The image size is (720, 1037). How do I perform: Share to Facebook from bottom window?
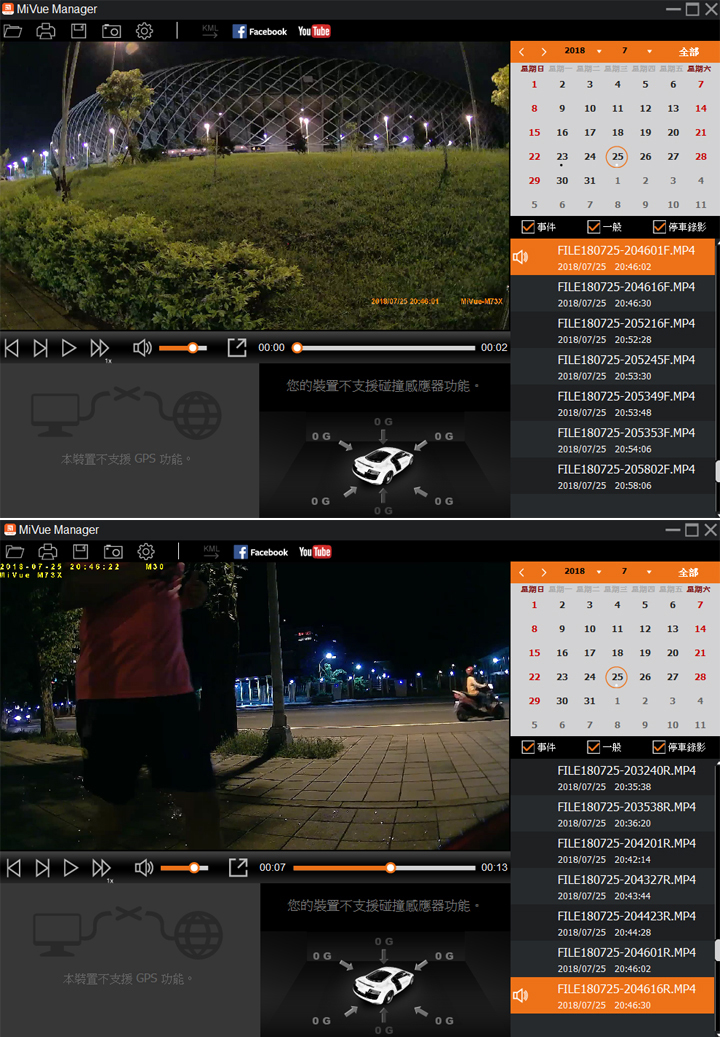tap(261, 552)
